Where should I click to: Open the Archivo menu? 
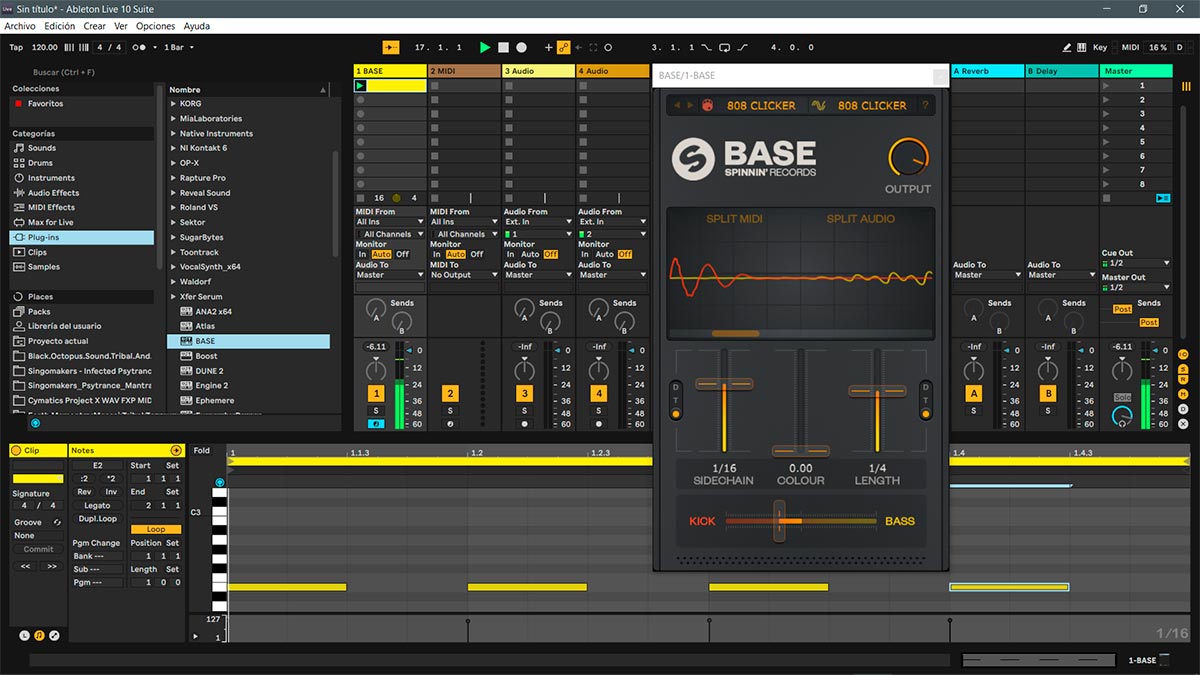20,26
